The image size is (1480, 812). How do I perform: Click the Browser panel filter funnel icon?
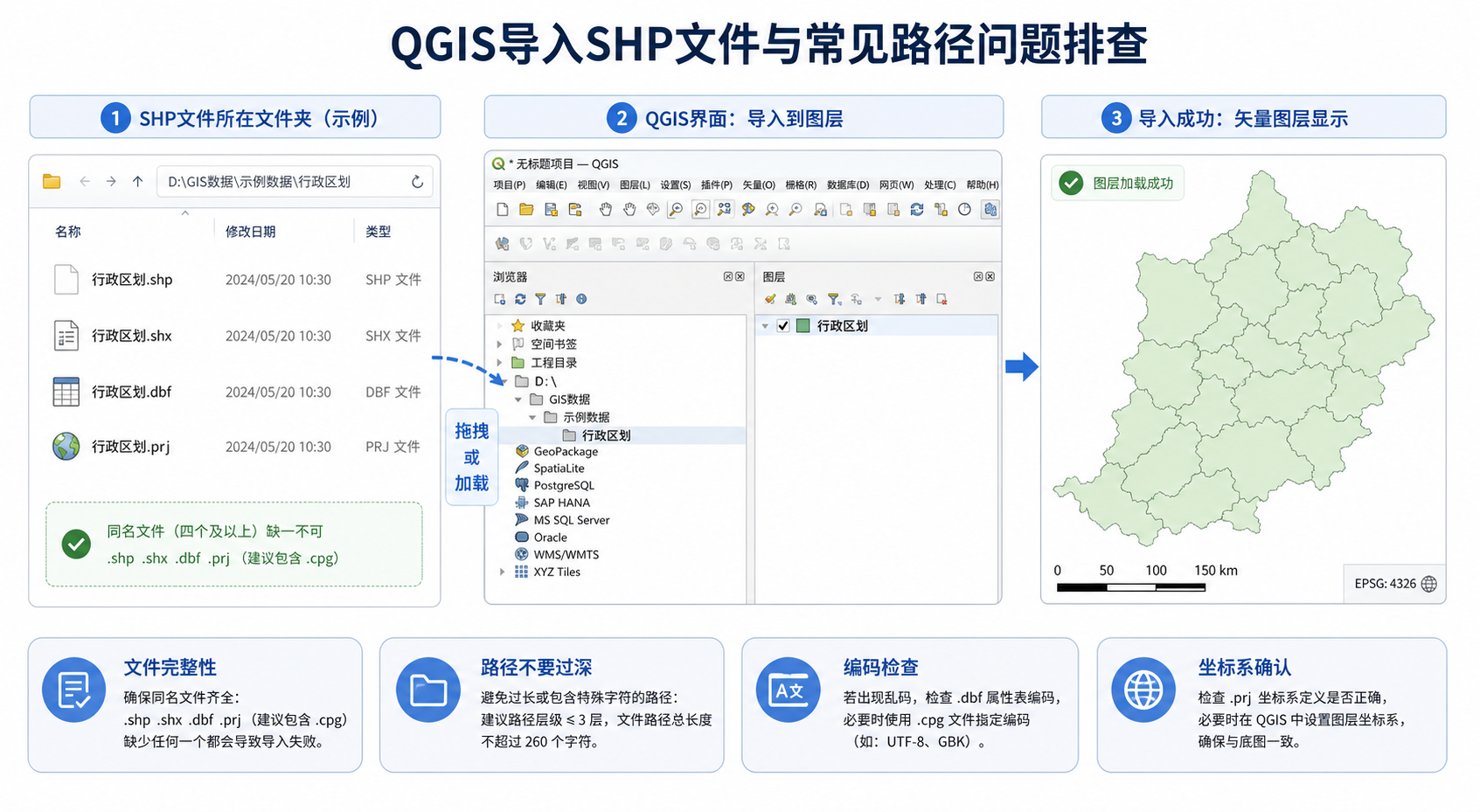(540, 299)
